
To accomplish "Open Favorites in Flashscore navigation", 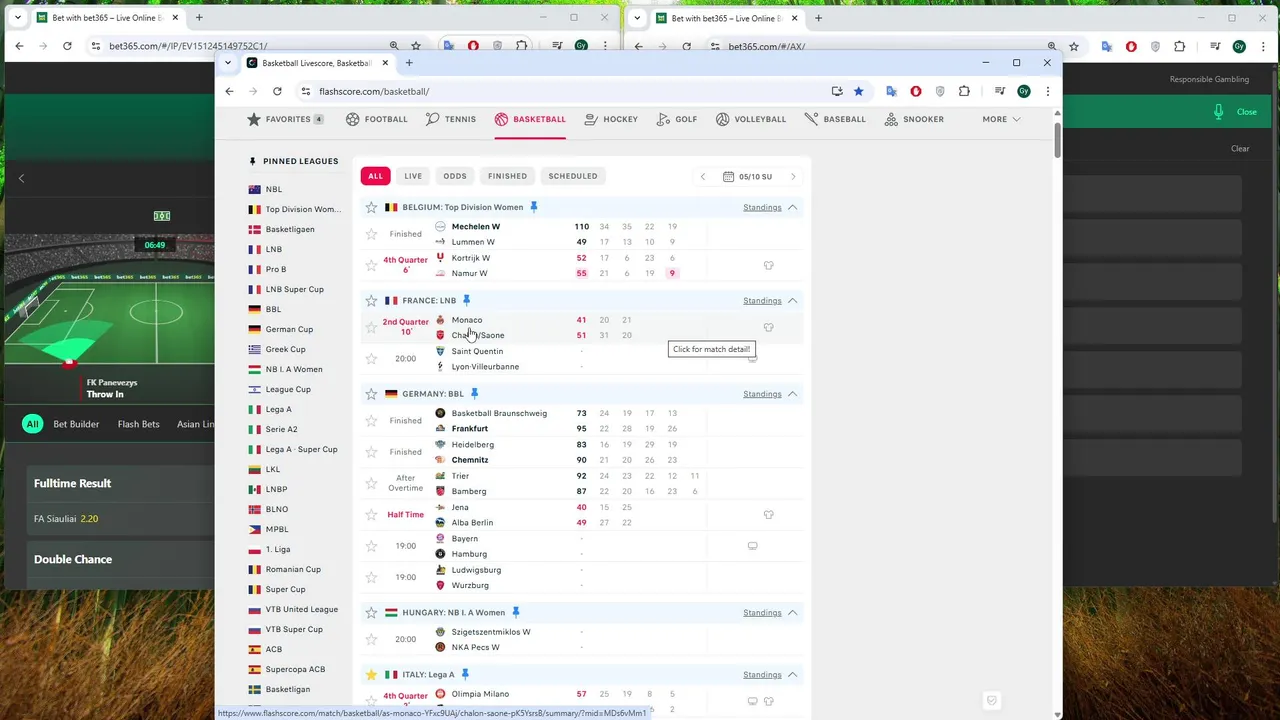I will [x=285, y=119].
